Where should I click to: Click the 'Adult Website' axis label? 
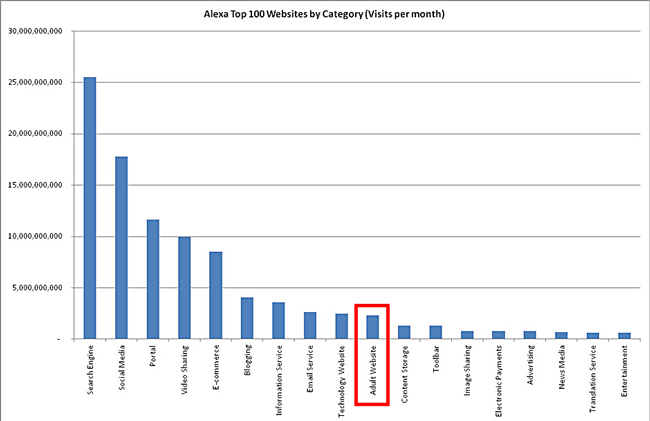pos(373,370)
